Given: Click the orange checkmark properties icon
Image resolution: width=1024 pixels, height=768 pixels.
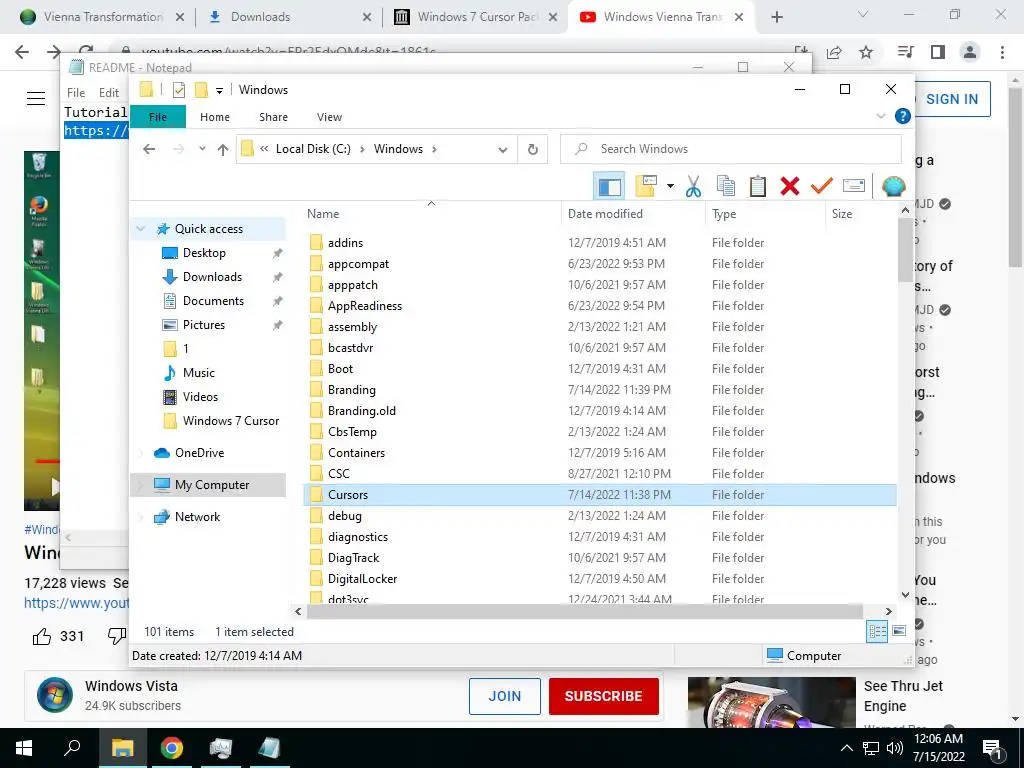Looking at the screenshot, I should [822, 186].
